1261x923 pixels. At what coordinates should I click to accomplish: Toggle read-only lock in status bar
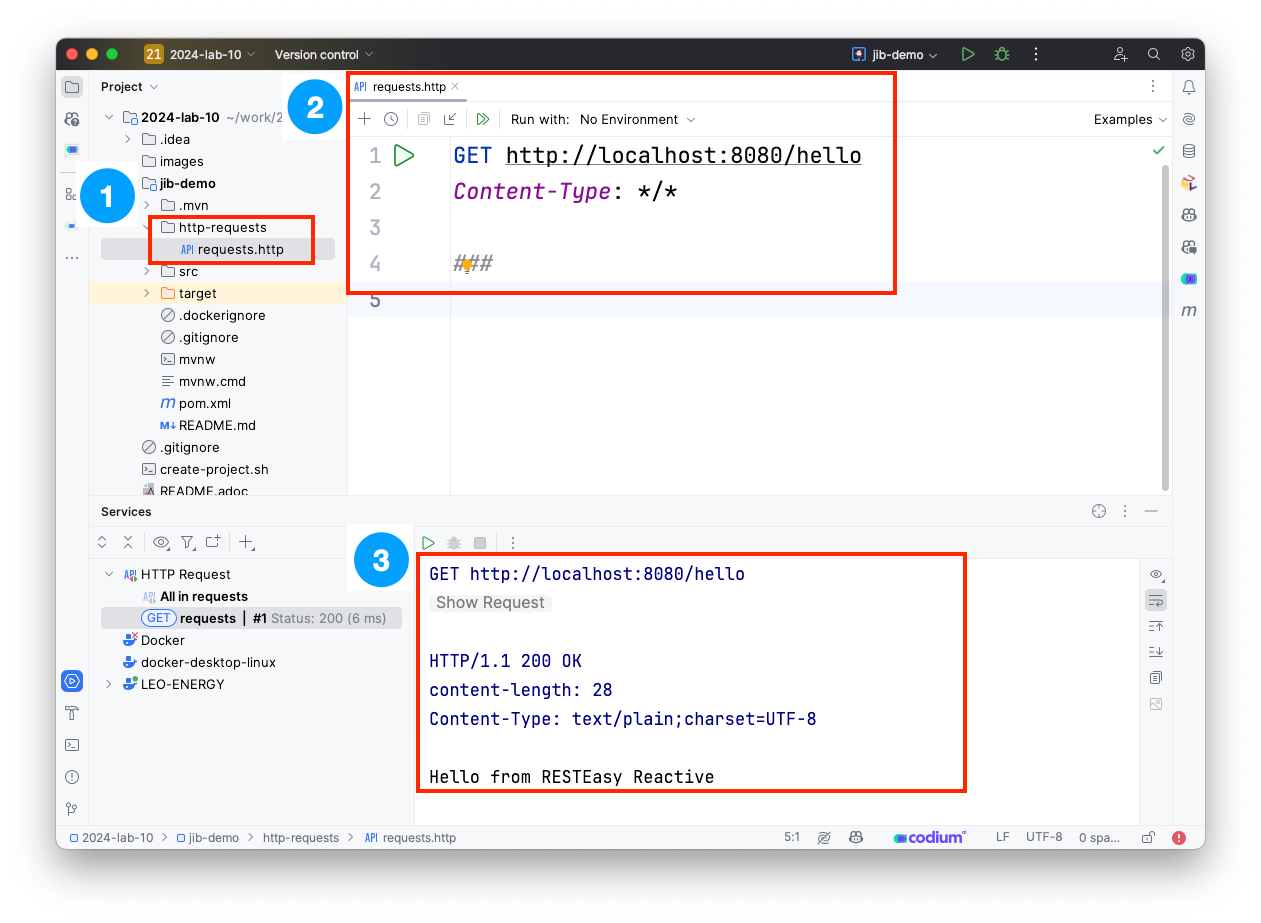[x=1149, y=838]
